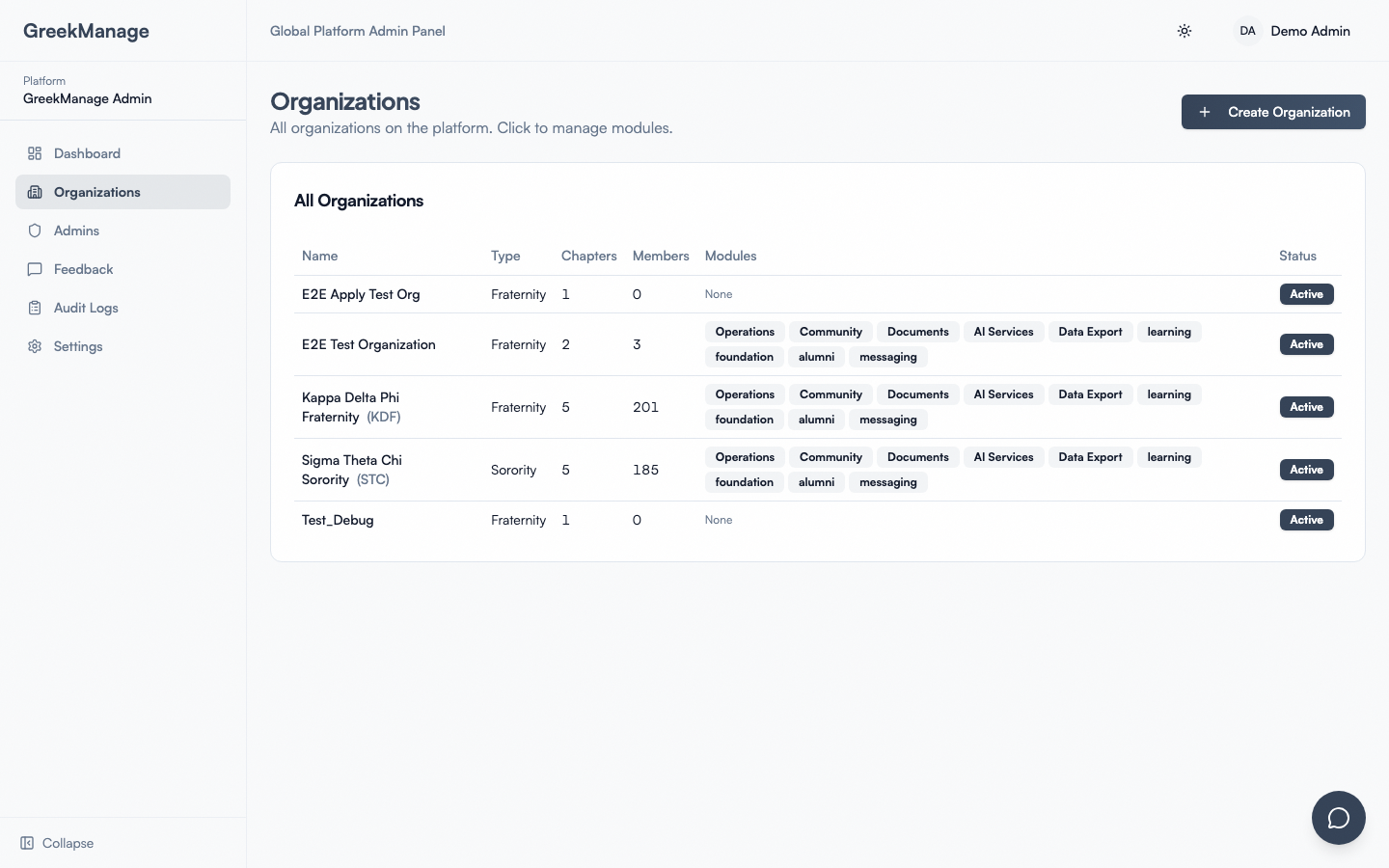Toggle light/dark theme with the sun icon

[x=1185, y=31]
